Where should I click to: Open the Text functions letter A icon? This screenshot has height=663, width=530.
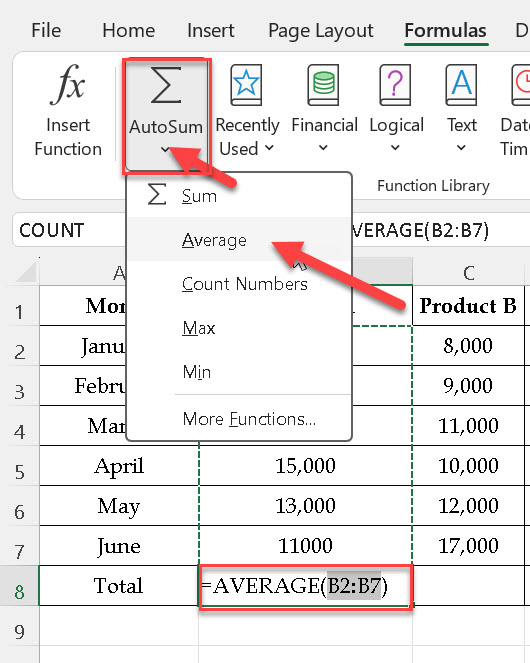click(x=461, y=85)
